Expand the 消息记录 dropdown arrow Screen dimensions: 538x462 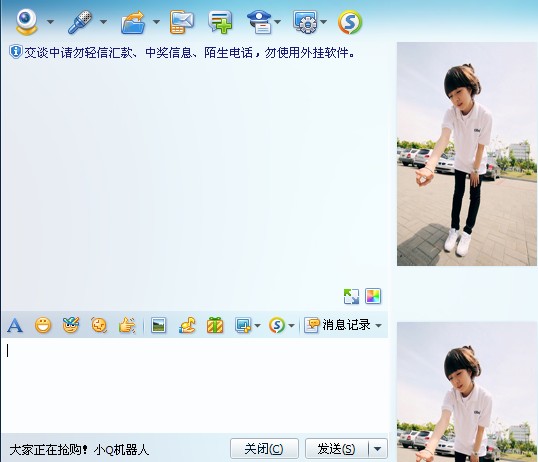378,325
